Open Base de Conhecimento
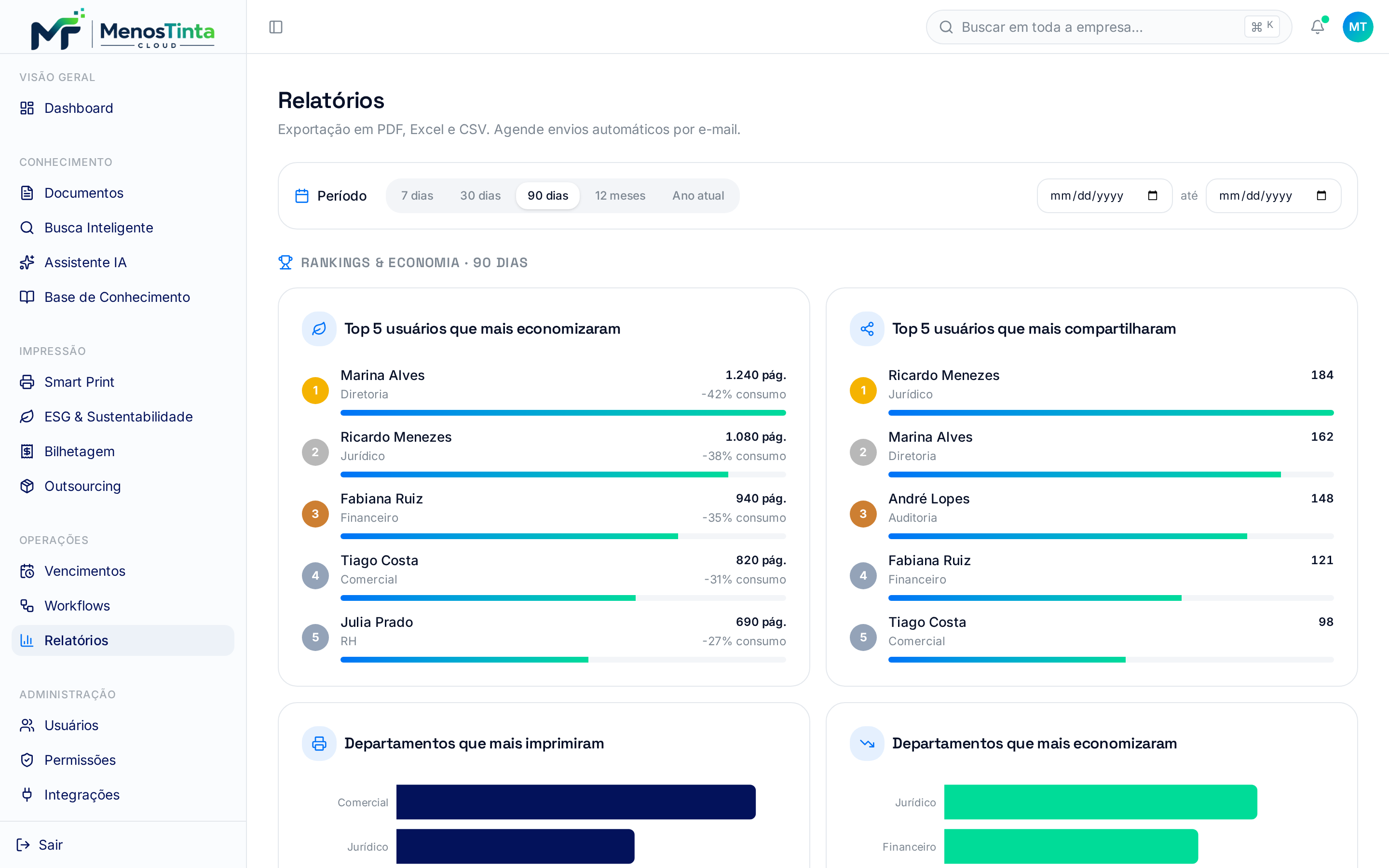This screenshot has width=1389, height=868. click(x=123, y=297)
